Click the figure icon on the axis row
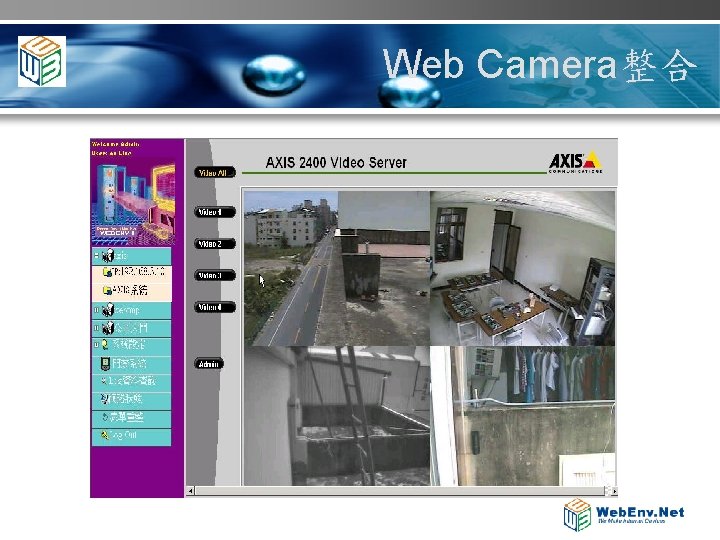This screenshot has width=720, height=540. [108, 256]
